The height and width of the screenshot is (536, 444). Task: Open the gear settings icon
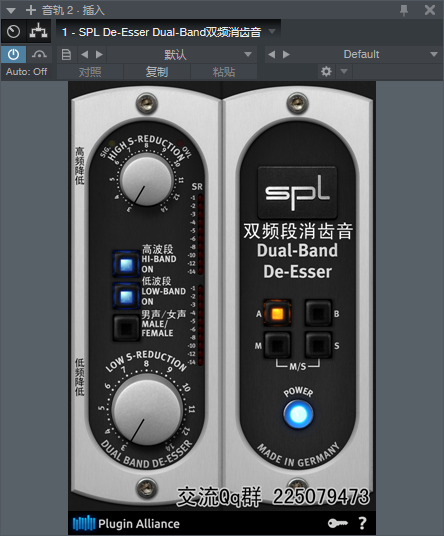tap(326, 72)
